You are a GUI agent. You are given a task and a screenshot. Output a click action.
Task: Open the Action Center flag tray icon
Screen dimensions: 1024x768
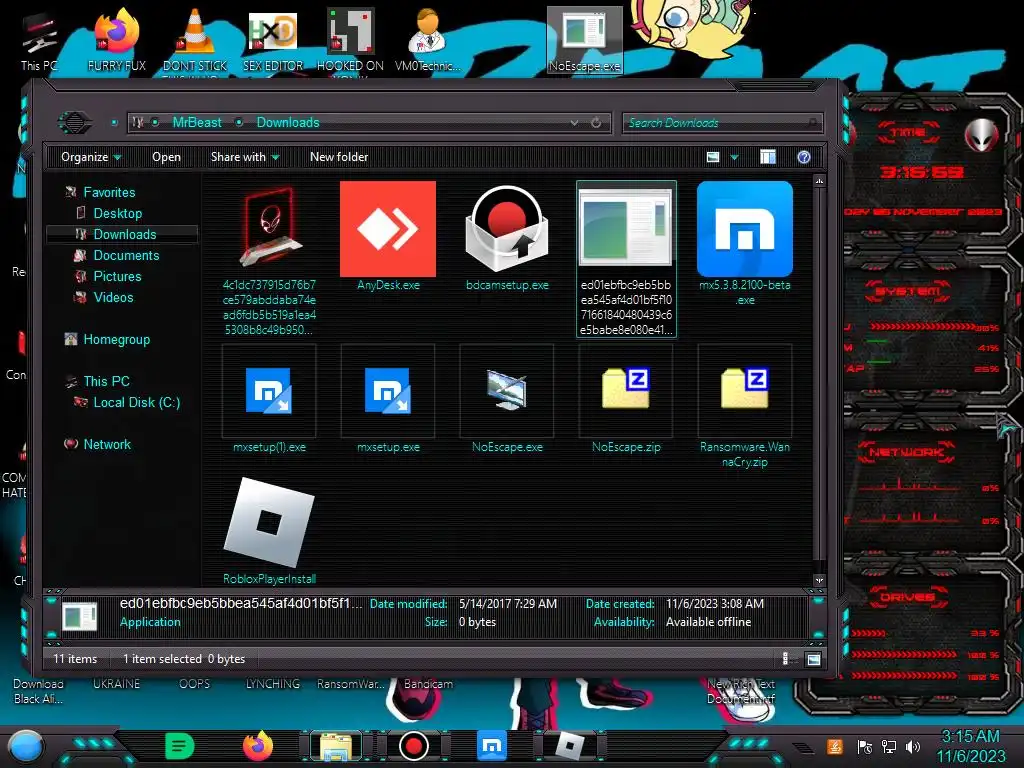(x=865, y=746)
